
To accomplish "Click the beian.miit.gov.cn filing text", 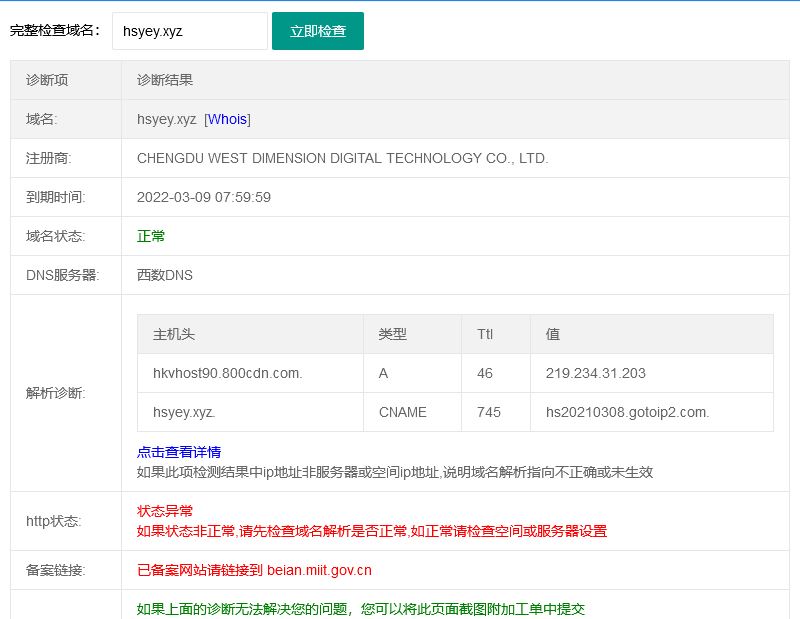I will point(319,570).
